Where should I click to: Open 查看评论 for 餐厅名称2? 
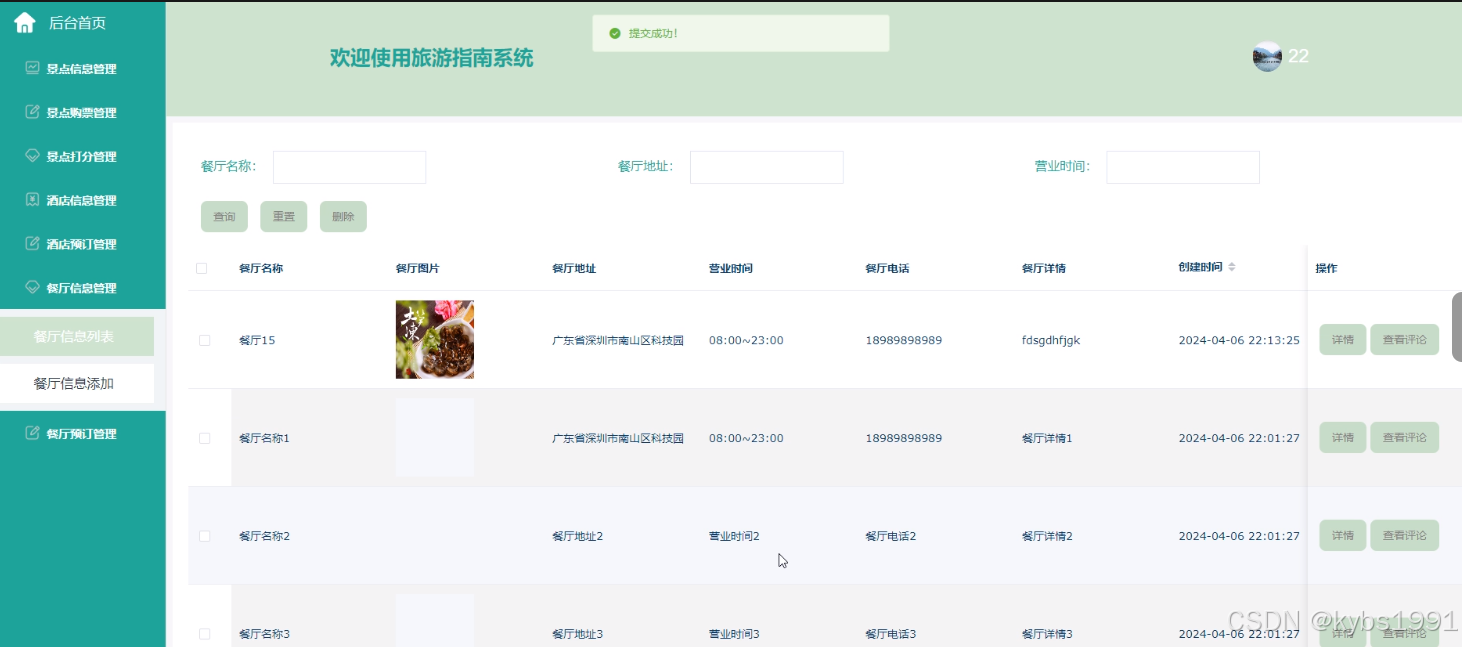tap(1404, 535)
